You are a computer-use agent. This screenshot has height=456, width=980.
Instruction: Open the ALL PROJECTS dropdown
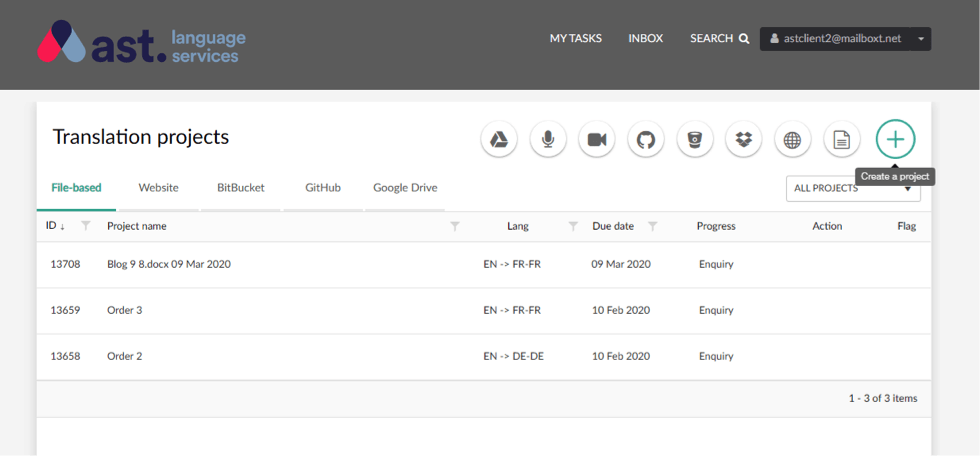click(x=853, y=188)
